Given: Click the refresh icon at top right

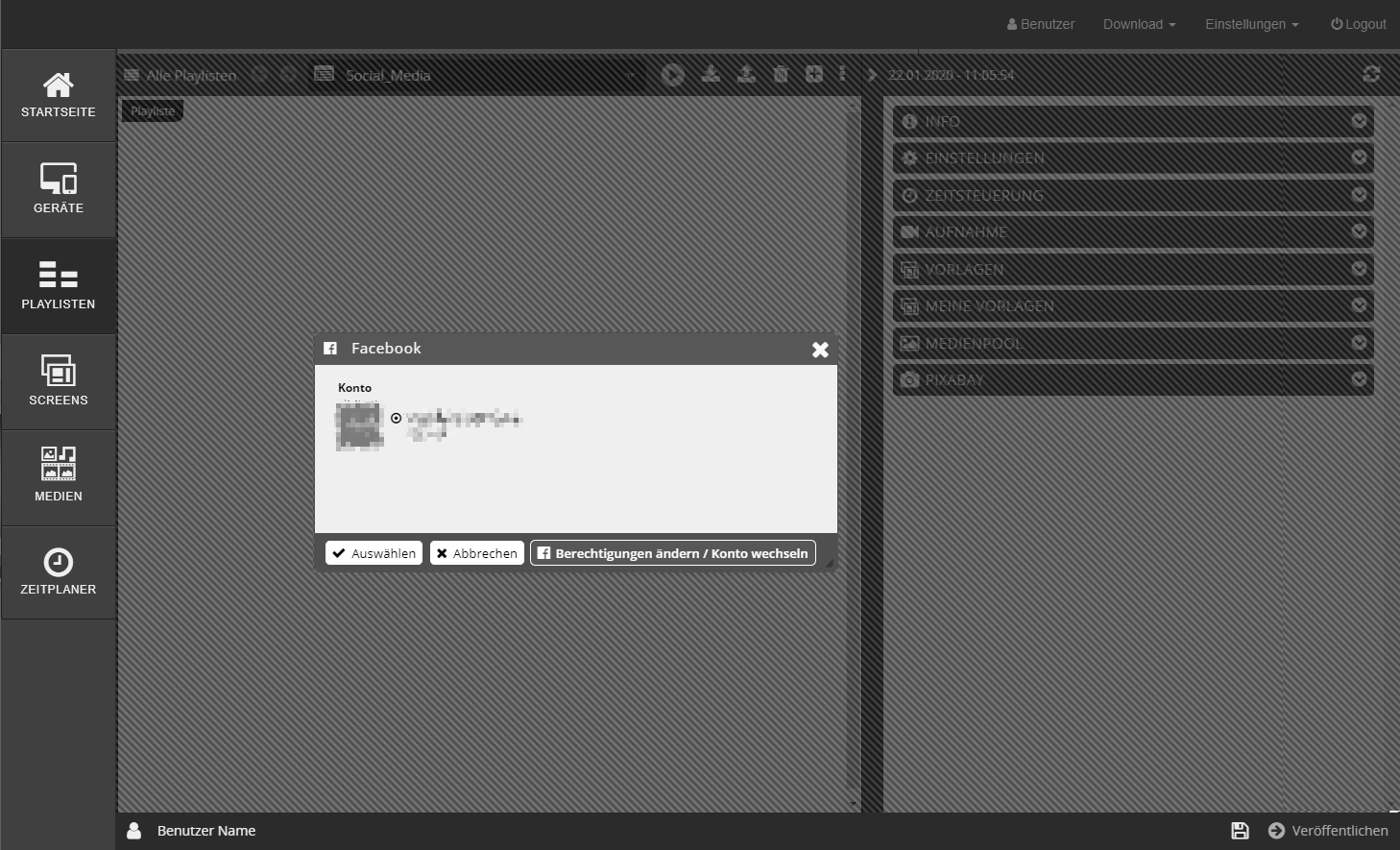Looking at the screenshot, I should (1371, 75).
